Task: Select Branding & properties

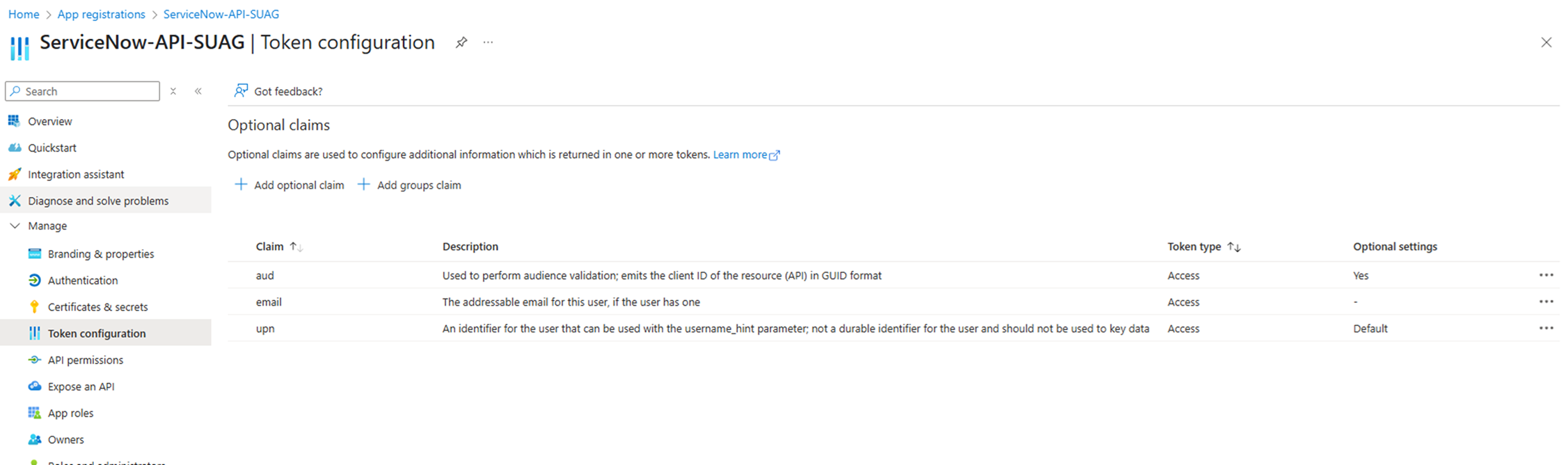Action: (x=100, y=253)
